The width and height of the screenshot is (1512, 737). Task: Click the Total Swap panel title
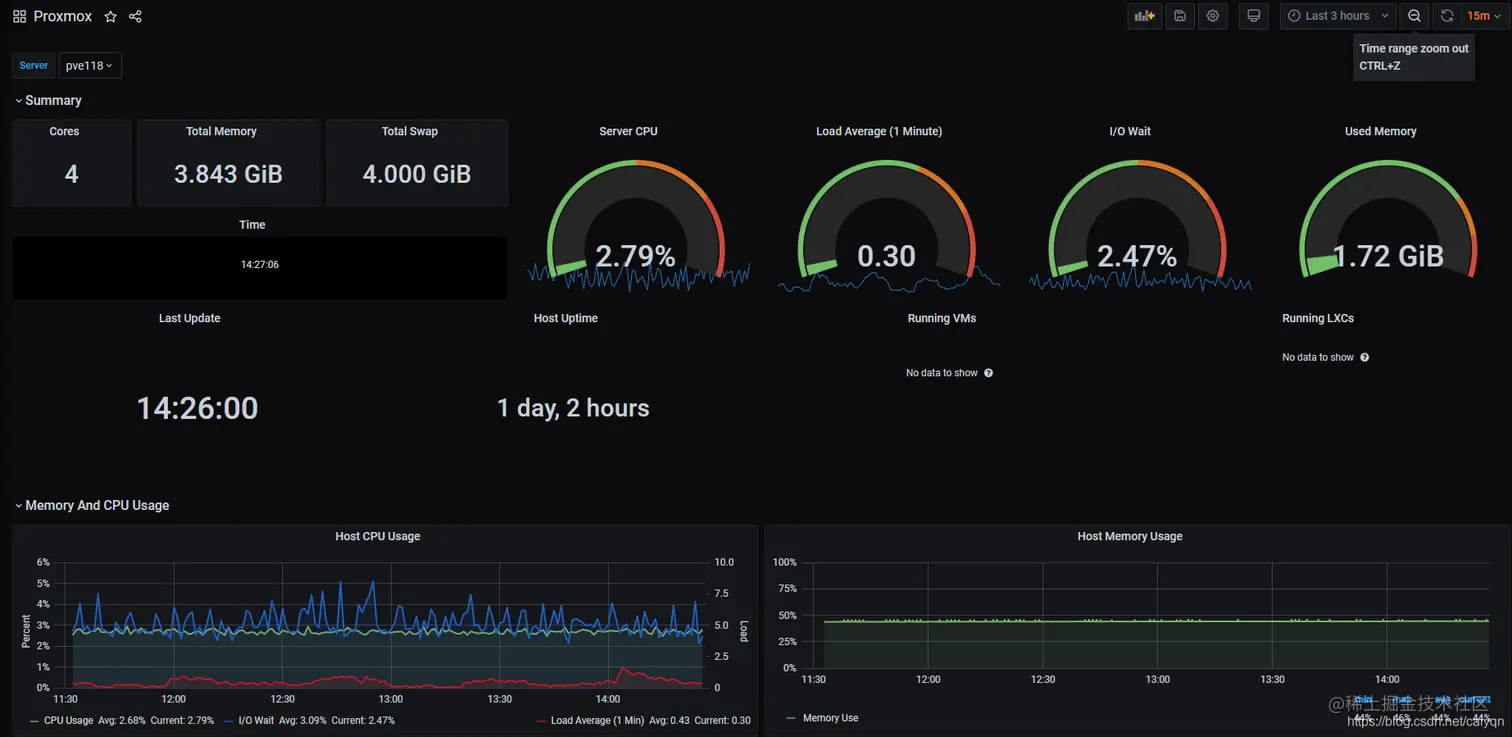pyautogui.click(x=410, y=131)
